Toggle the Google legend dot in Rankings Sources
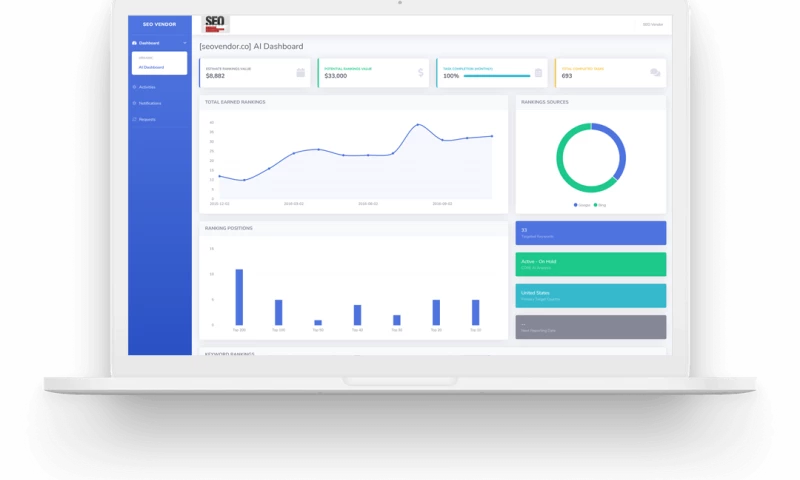The image size is (800, 480). pos(576,205)
